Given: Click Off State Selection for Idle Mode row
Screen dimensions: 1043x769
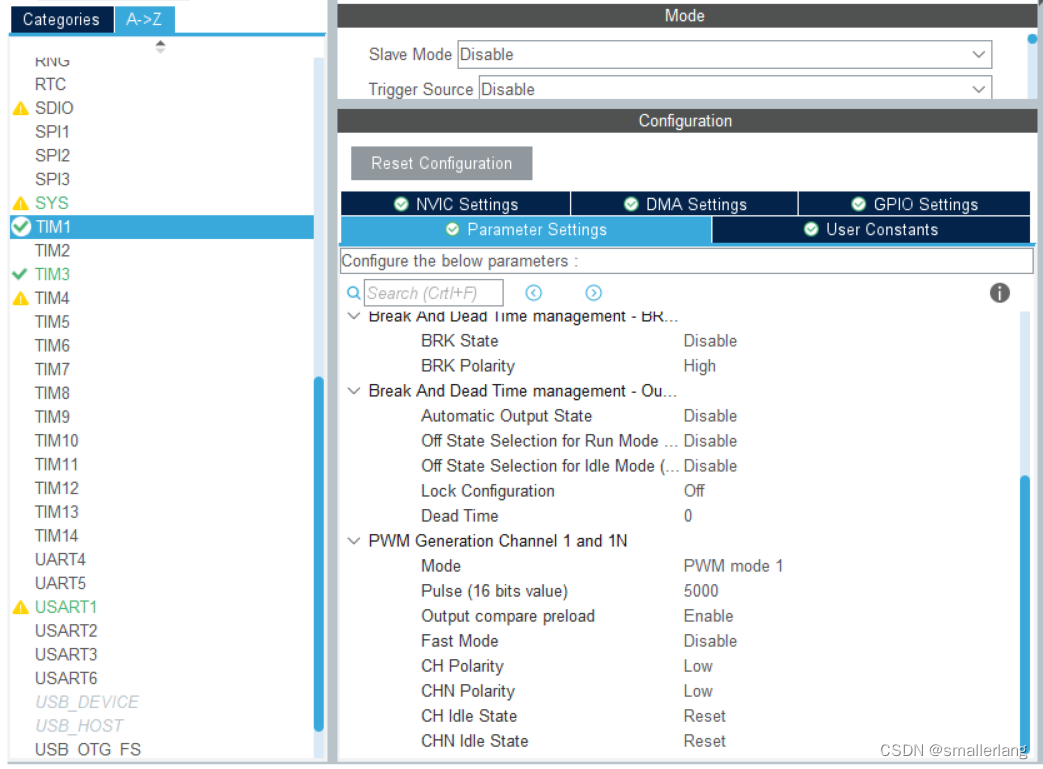Looking at the screenshot, I should pyautogui.click(x=579, y=466).
